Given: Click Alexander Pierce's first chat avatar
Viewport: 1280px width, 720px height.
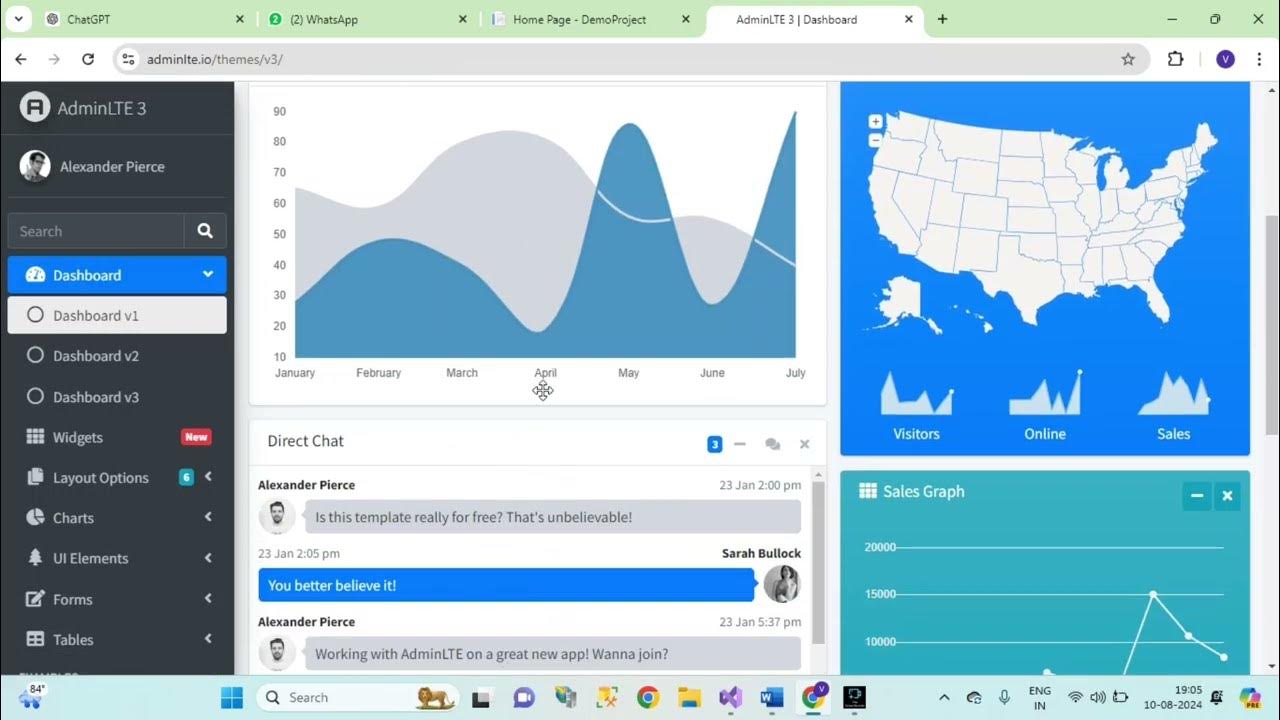Looking at the screenshot, I should click(x=277, y=516).
